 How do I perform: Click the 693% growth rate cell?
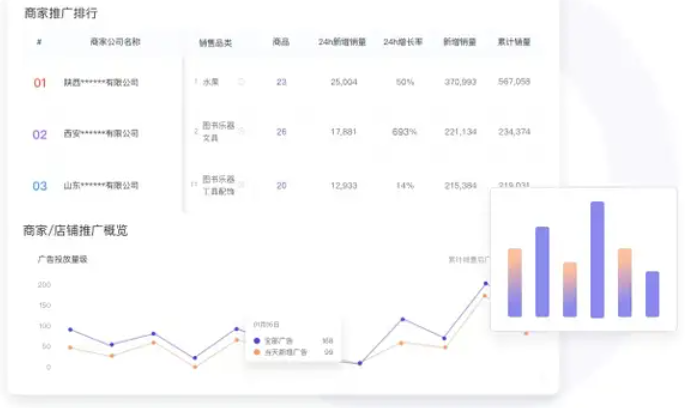404,132
